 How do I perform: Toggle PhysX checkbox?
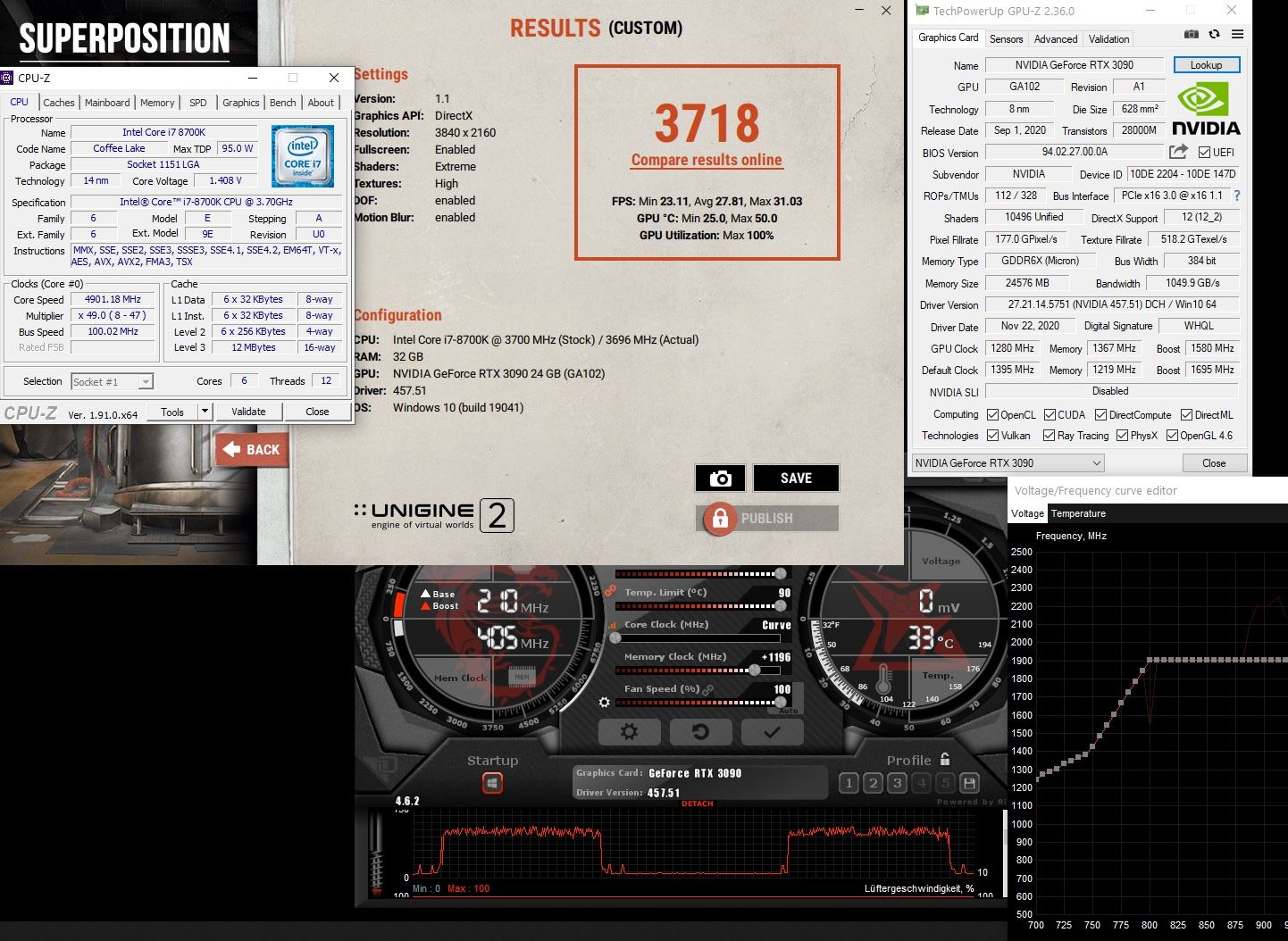coord(1122,436)
